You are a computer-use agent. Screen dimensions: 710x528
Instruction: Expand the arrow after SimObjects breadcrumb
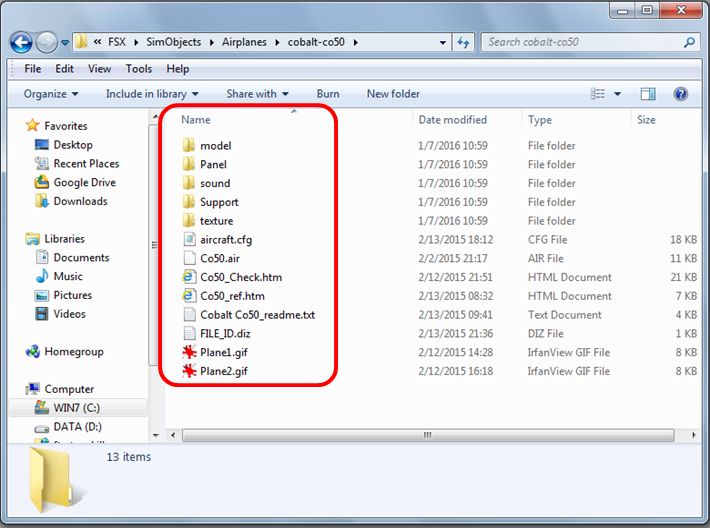coord(211,43)
